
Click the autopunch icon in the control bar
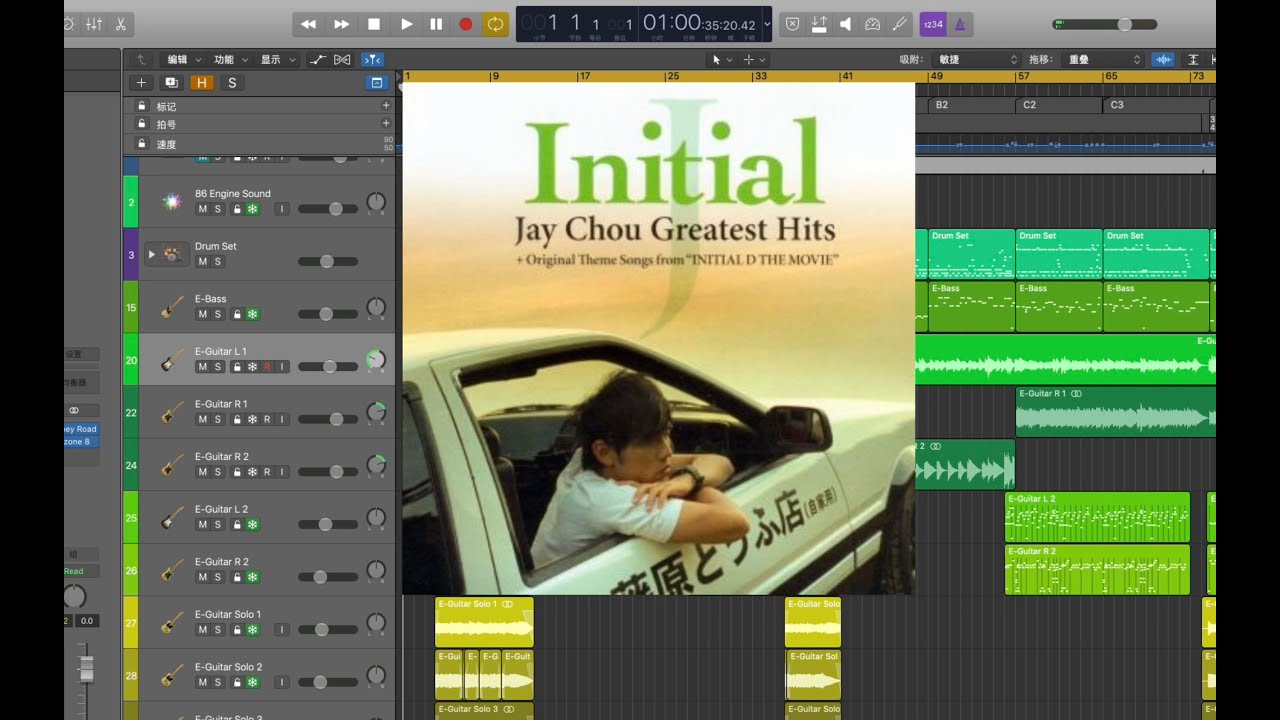[x=819, y=24]
